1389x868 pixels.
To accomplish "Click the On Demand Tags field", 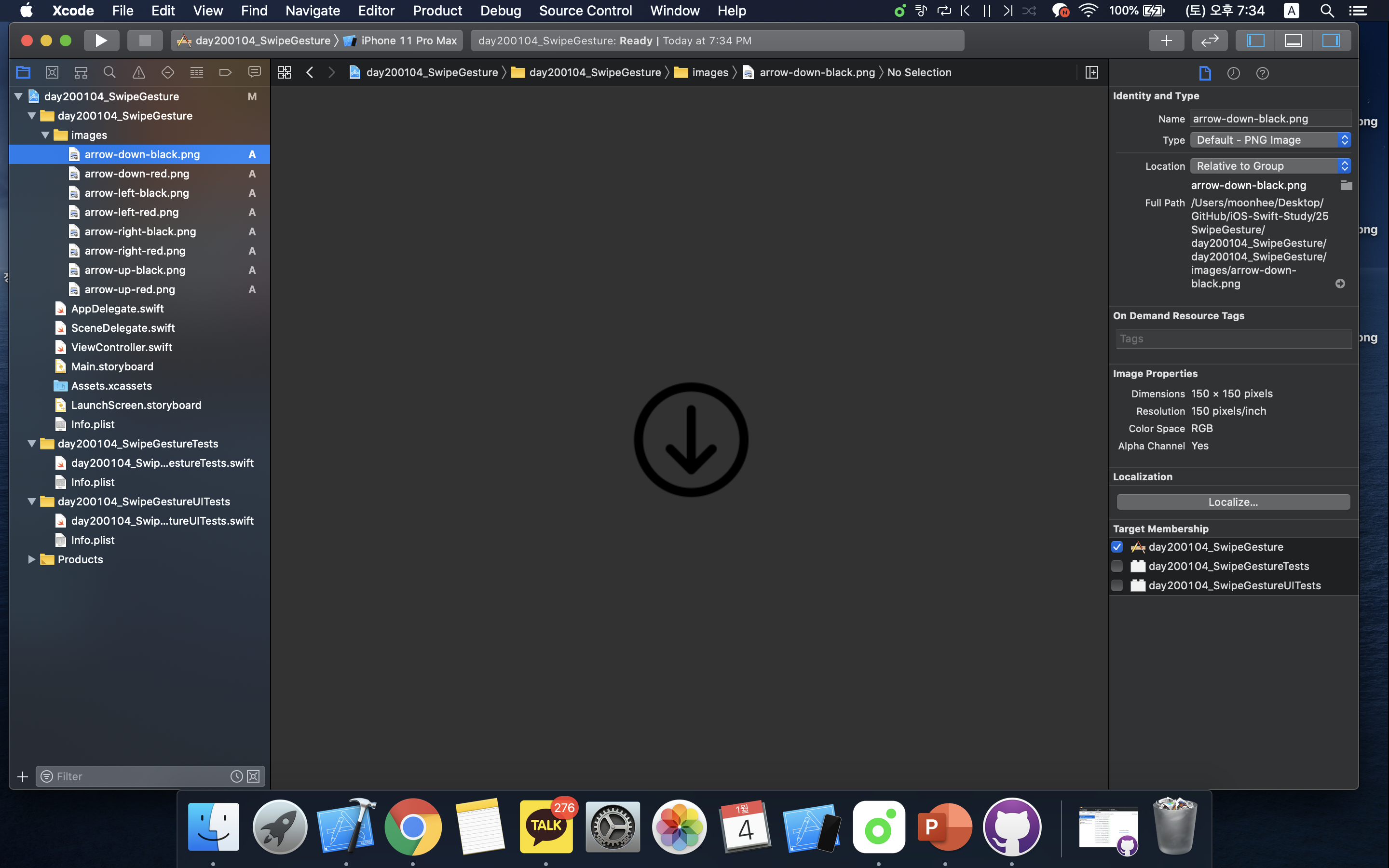I will 1233,339.
